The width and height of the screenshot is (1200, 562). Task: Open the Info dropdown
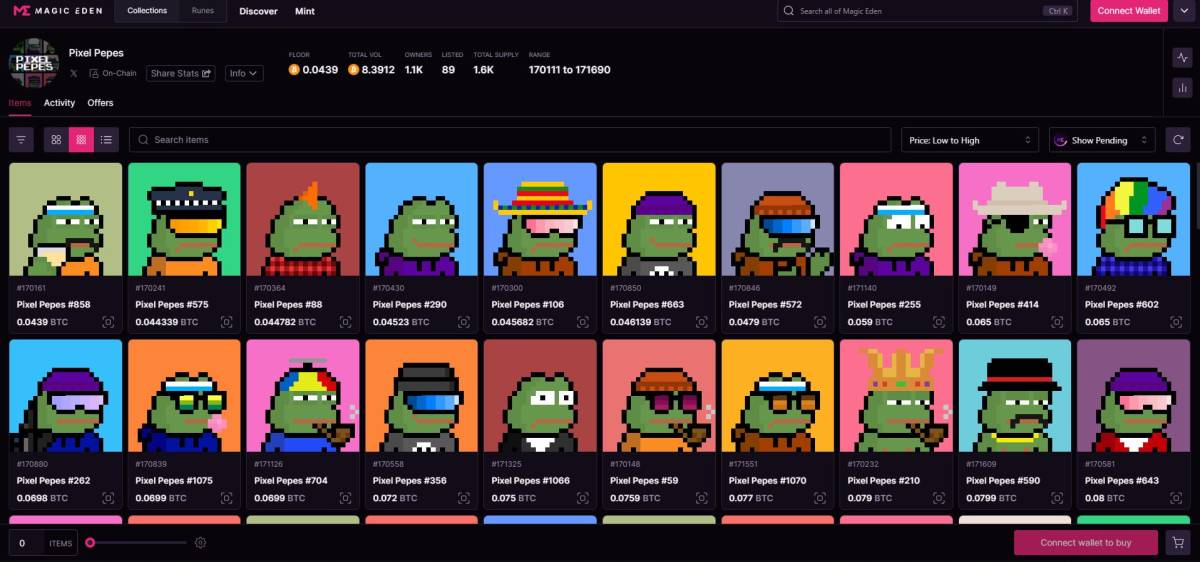[244, 73]
